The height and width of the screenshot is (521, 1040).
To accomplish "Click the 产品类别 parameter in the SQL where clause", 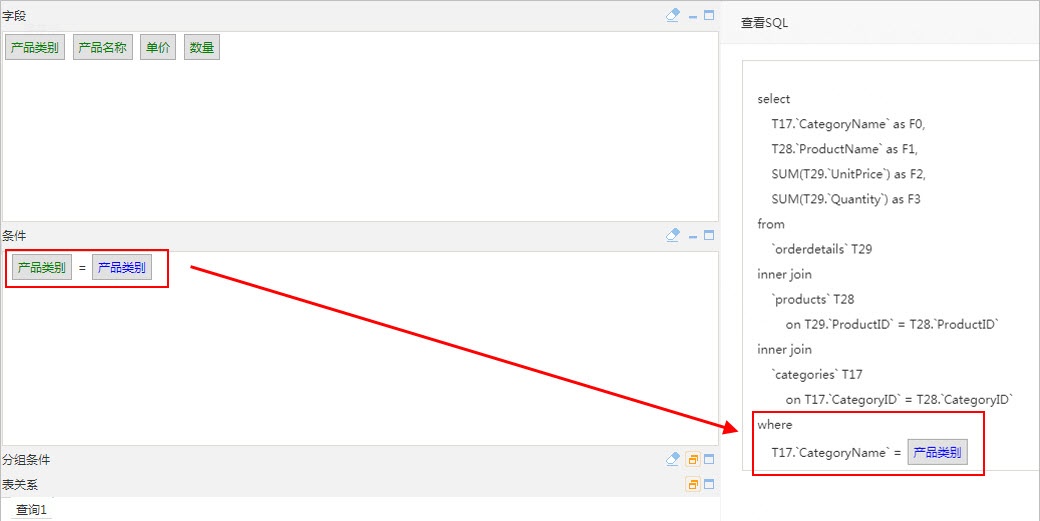I will tap(938, 453).
